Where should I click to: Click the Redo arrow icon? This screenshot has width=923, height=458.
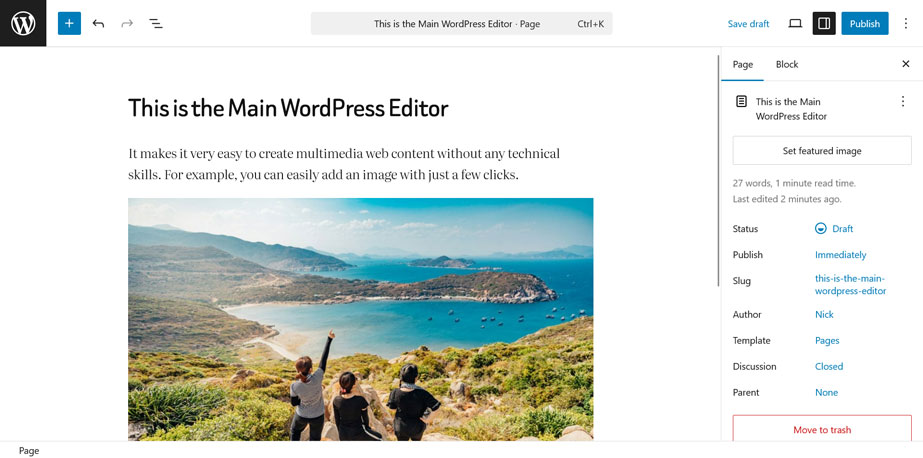127,24
